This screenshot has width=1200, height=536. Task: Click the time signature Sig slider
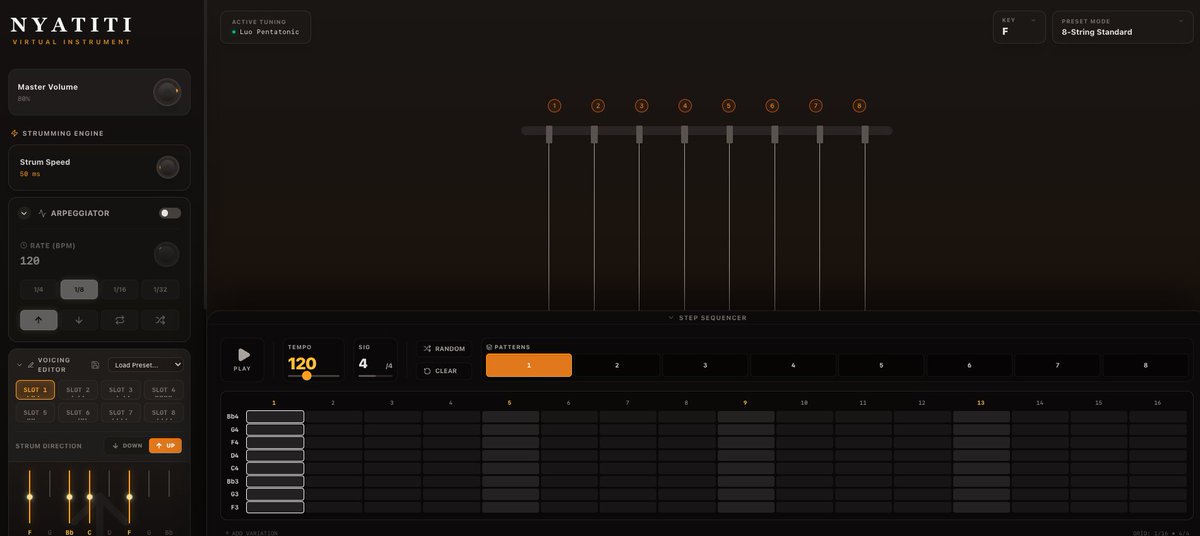coord(375,376)
